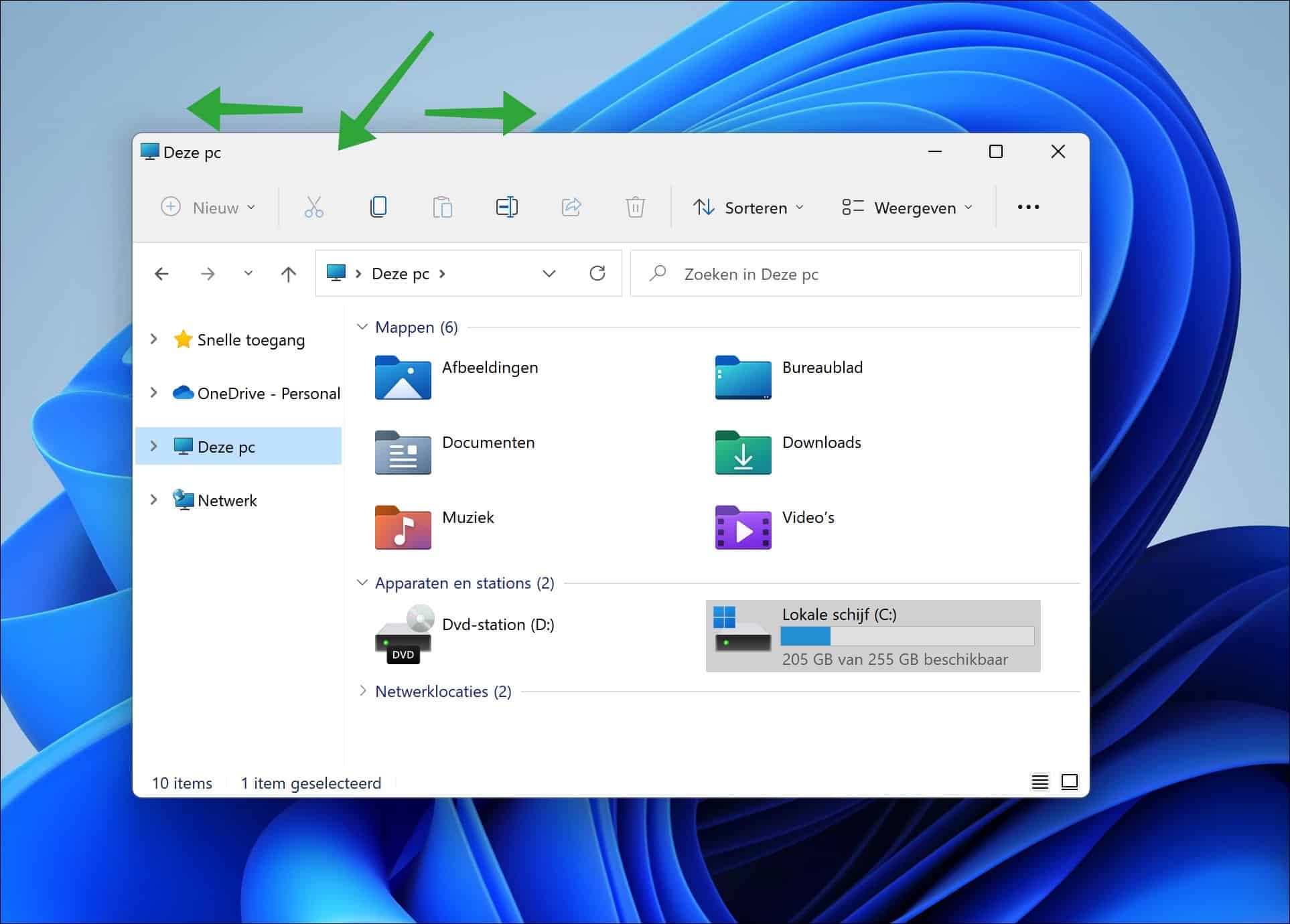The width and height of the screenshot is (1290, 924).
Task: Open the Nieuw dropdown menu
Action: (x=208, y=208)
